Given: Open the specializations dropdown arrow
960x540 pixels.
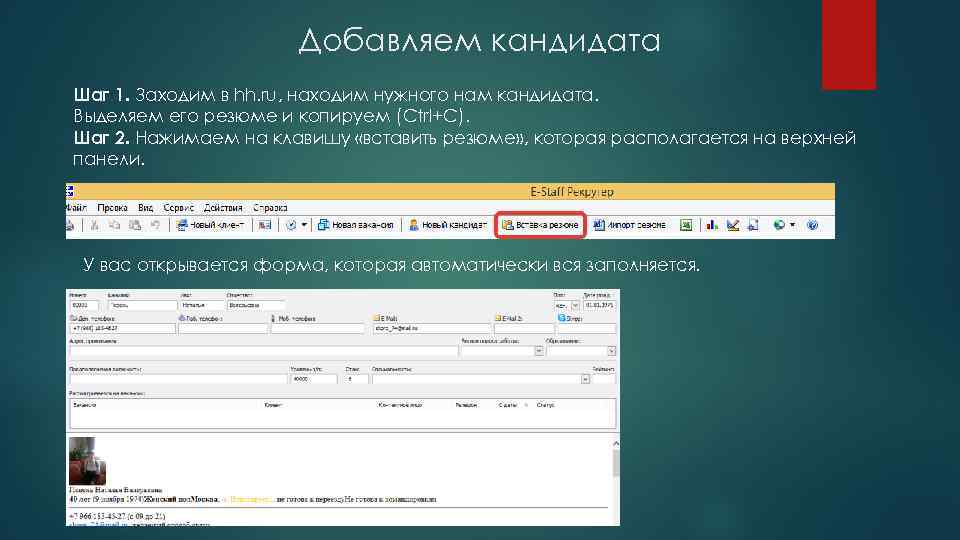Looking at the screenshot, I should 585,379.
